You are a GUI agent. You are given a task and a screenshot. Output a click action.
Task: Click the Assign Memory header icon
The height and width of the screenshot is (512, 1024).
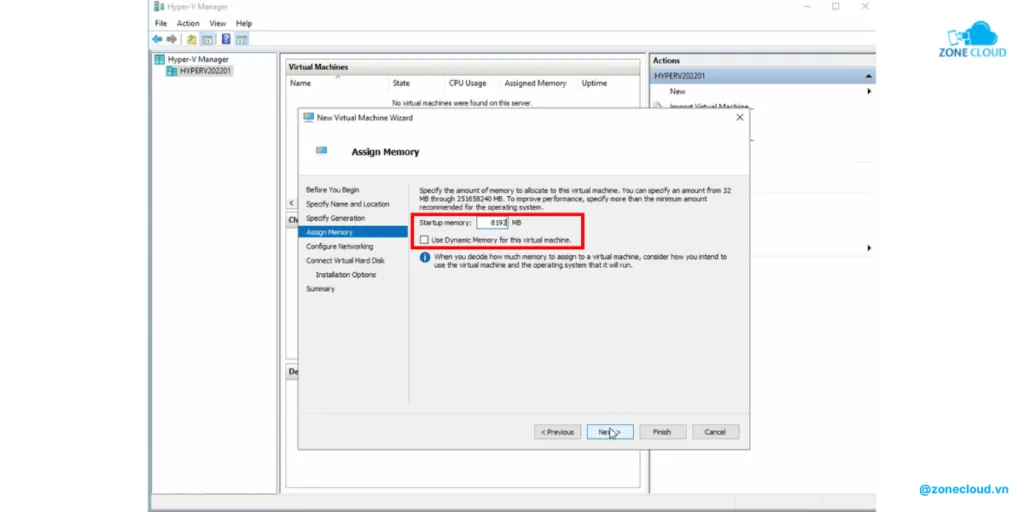(321, 150)
